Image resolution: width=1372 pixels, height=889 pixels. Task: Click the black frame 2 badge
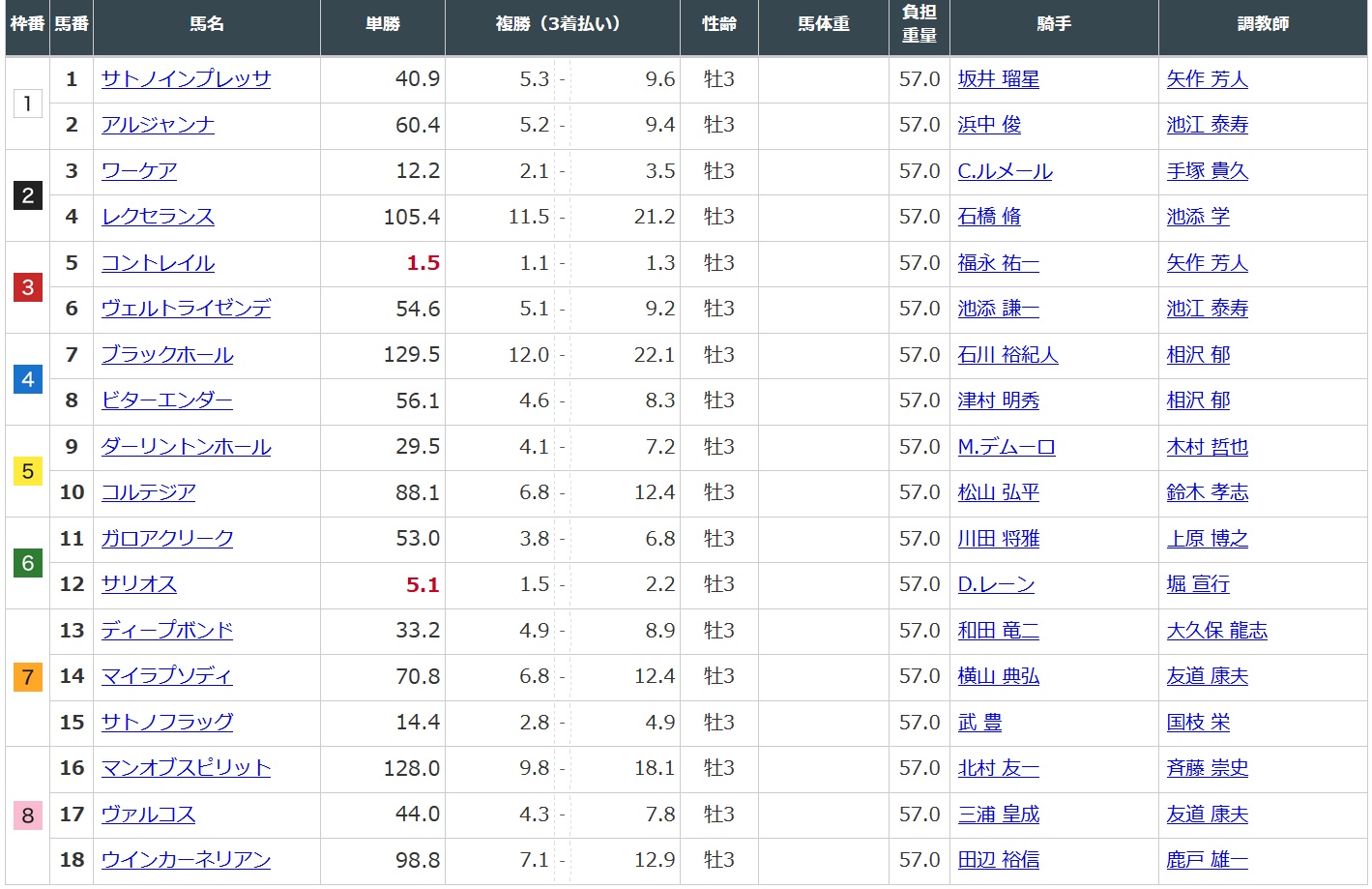coord(27,195)
